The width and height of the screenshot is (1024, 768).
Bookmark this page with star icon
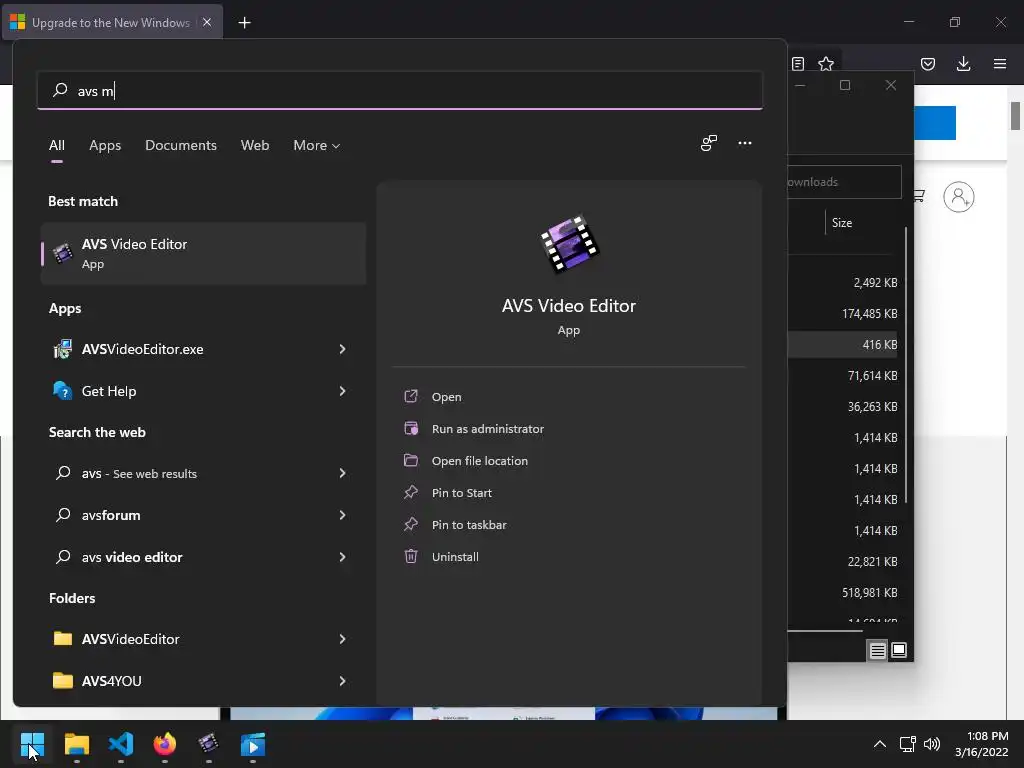coord(826,63)
